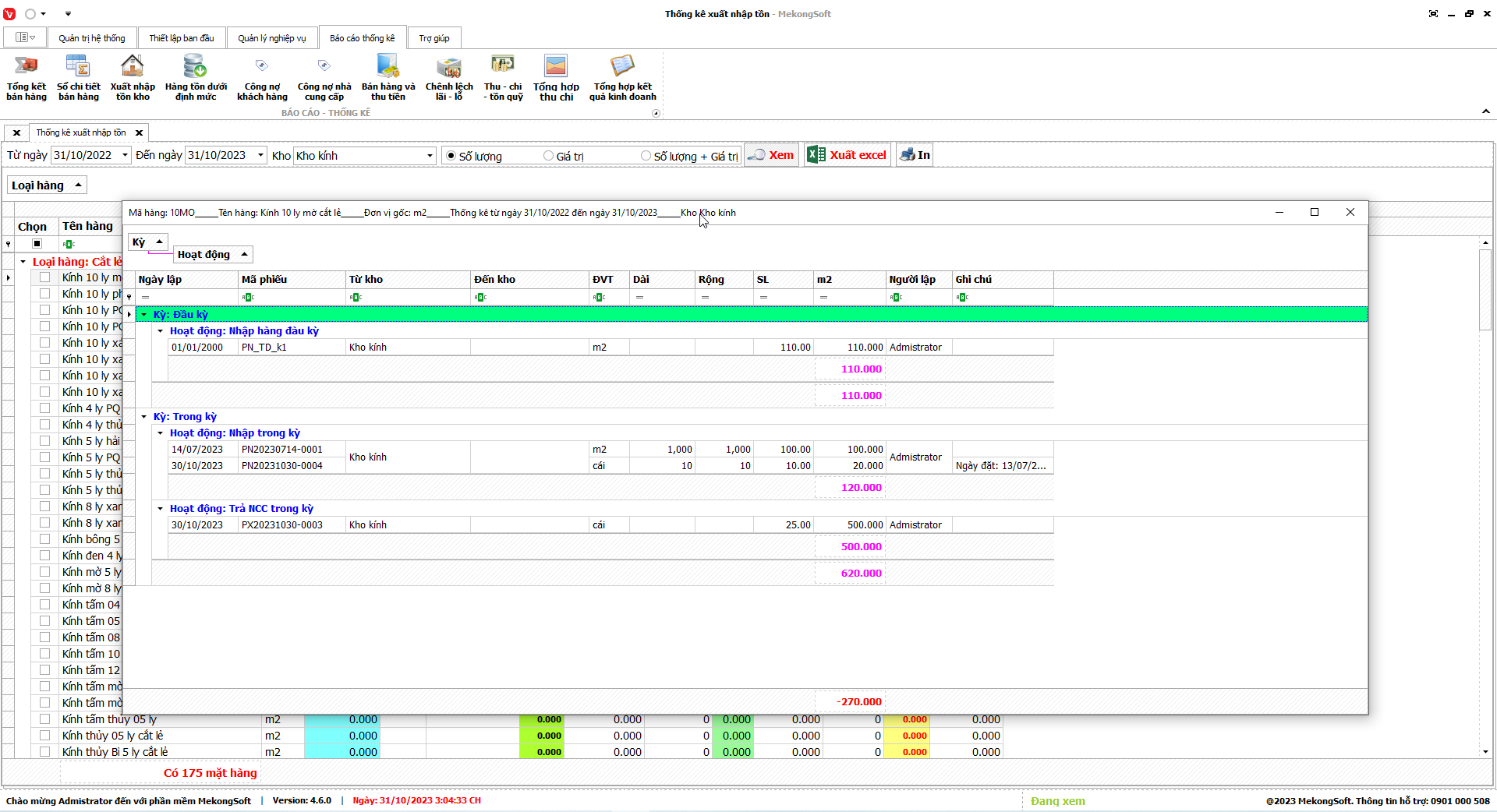
Task: Choose Số lượng + Giá trị radio option
Action: click(646, 156)
